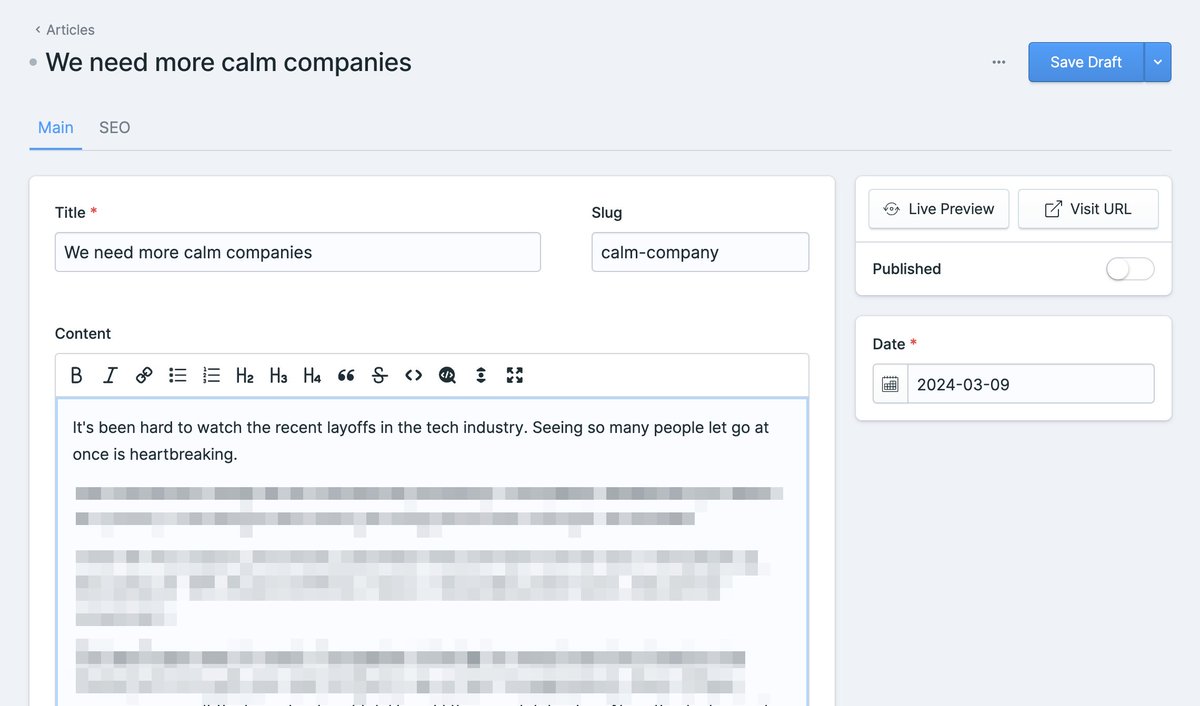Select the Main tab
The width and height of the screenshot is (1200, 706).
56,128
